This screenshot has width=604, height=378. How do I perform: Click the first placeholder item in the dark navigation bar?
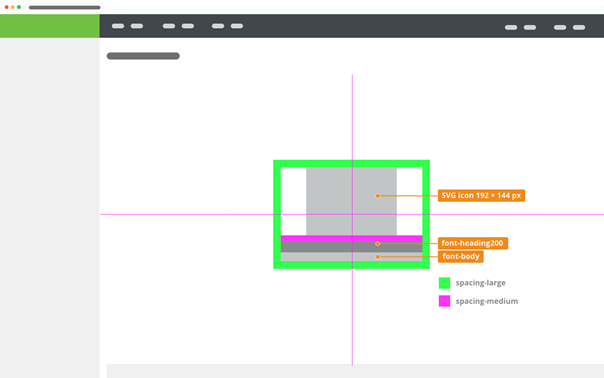pos(118,26)
